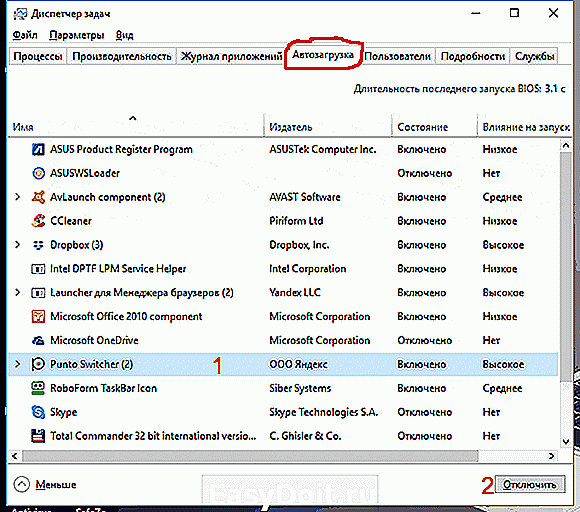Click the vertical scrollbar thumb
Image resolution: width=580 pixels, height=512 pixels.
point(566,266)
